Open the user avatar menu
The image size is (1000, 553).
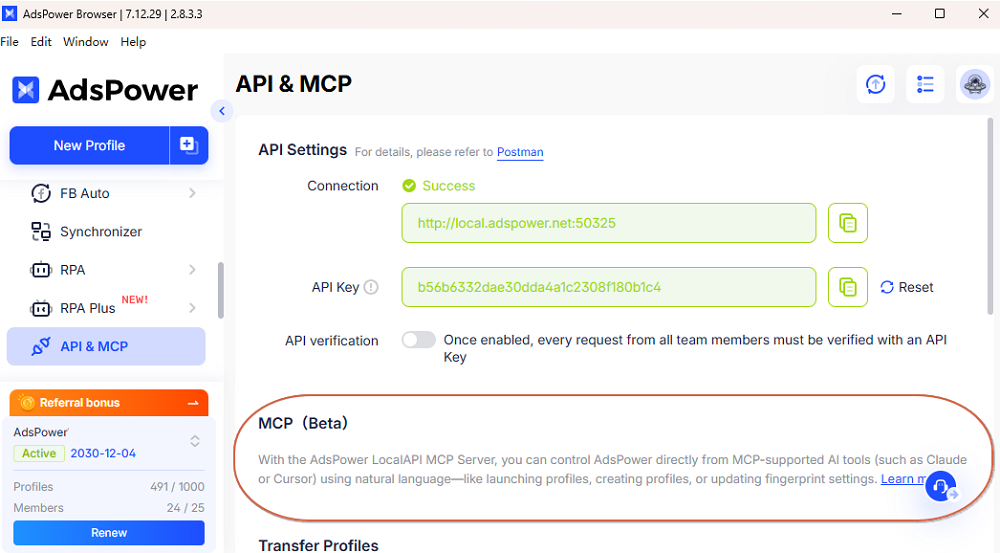975,84
